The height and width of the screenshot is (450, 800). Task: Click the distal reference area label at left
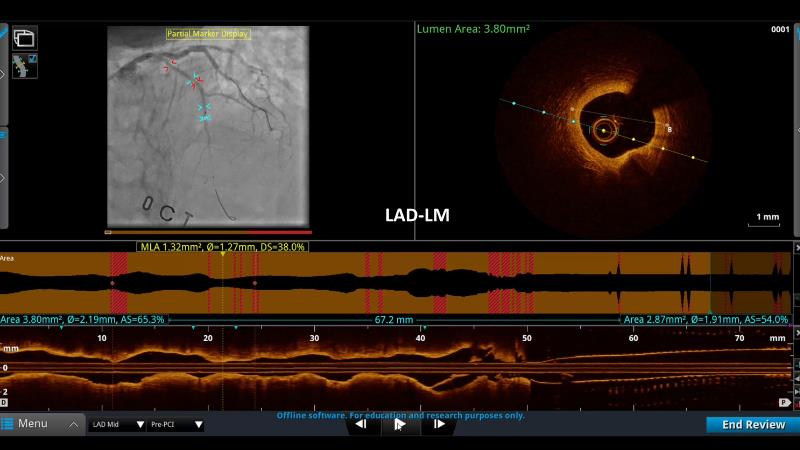(83, 319)
